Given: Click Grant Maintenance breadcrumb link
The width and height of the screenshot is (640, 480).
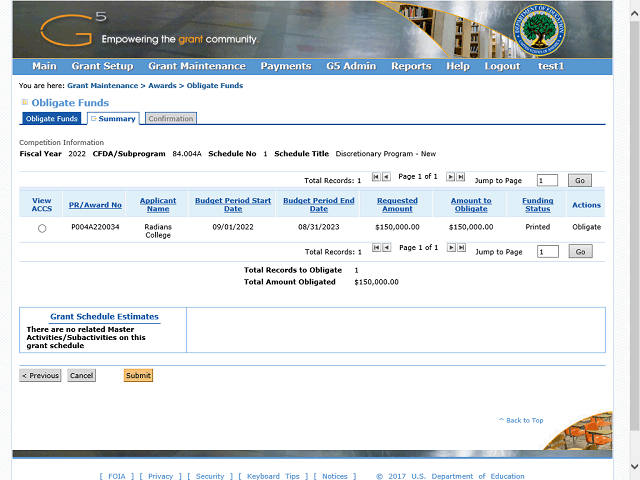Looking at the screenshot, I should click(x=103, y=86).
